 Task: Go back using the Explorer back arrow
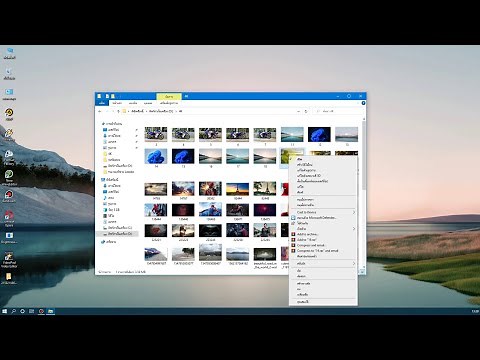tap(100, 111)
